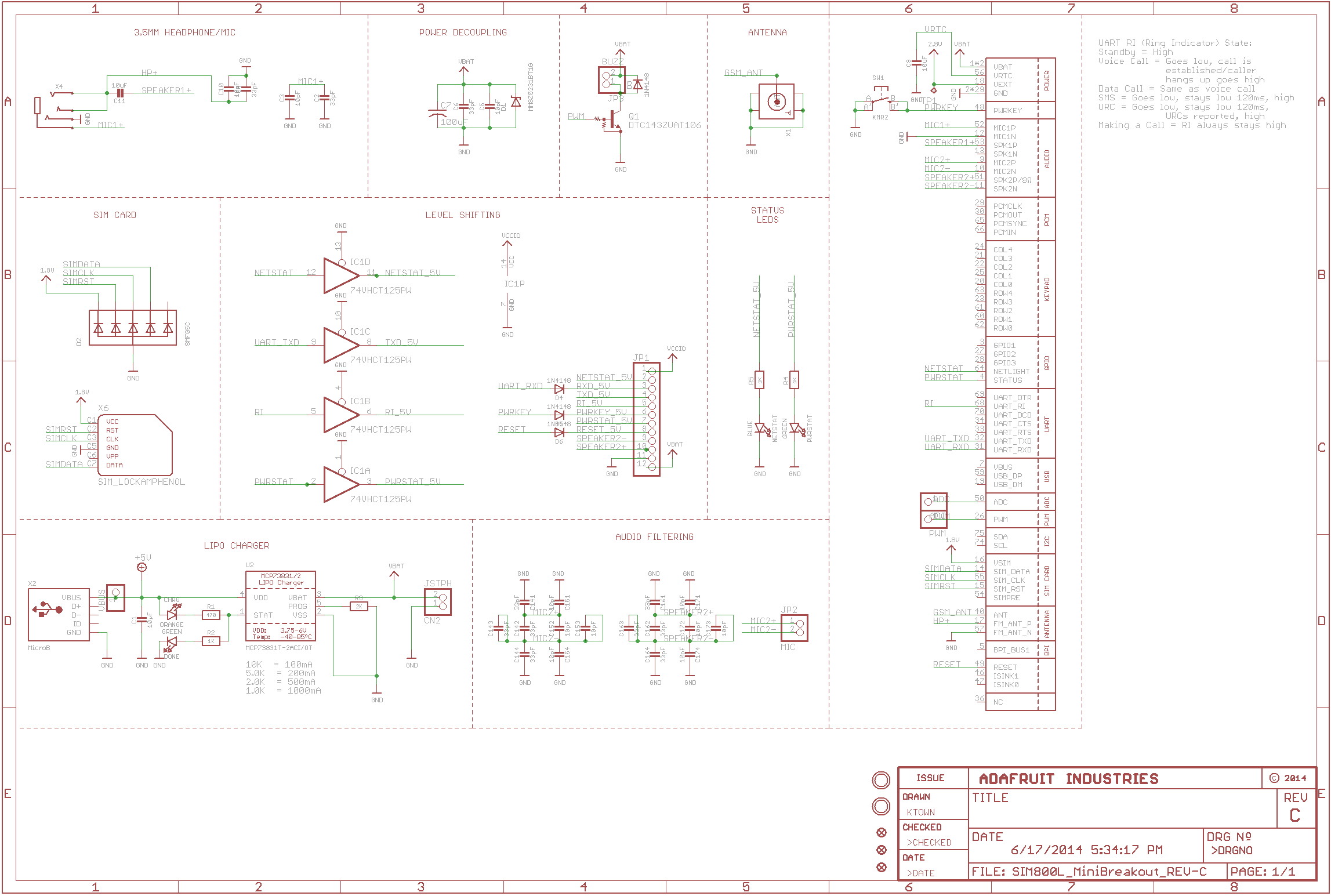This screenshot has height=896, width=1331.
Task: Click 'ADAFRUIT INDUSTRIES' in the title block
Action: [1068, 779]
